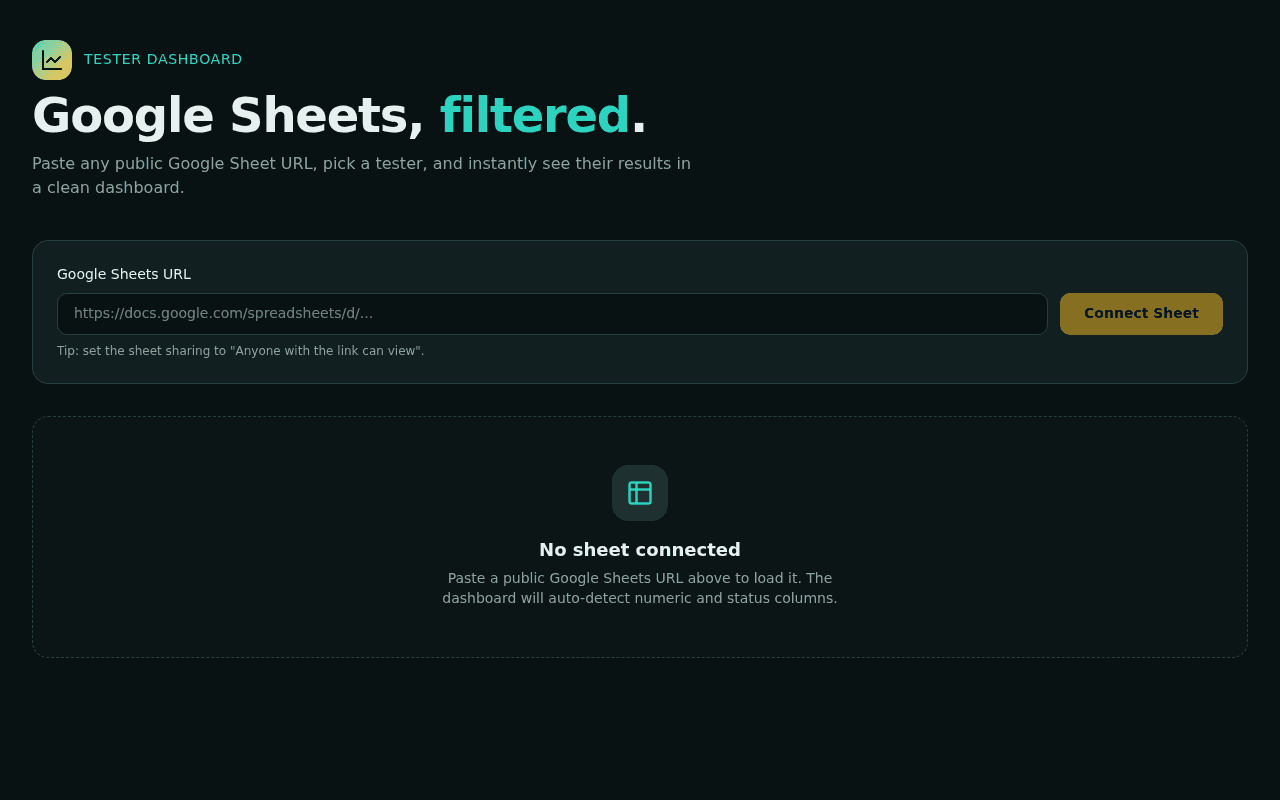1280x800 pixels.
Task: Select the TESTER DASHBOARD label text
Action: (163, 60)
